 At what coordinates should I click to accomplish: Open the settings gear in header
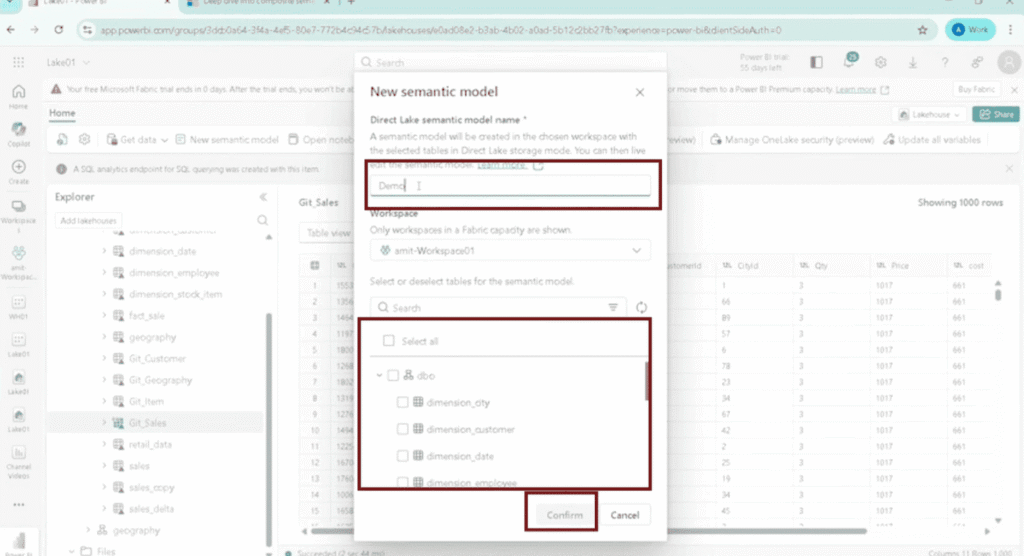point(880,62)
